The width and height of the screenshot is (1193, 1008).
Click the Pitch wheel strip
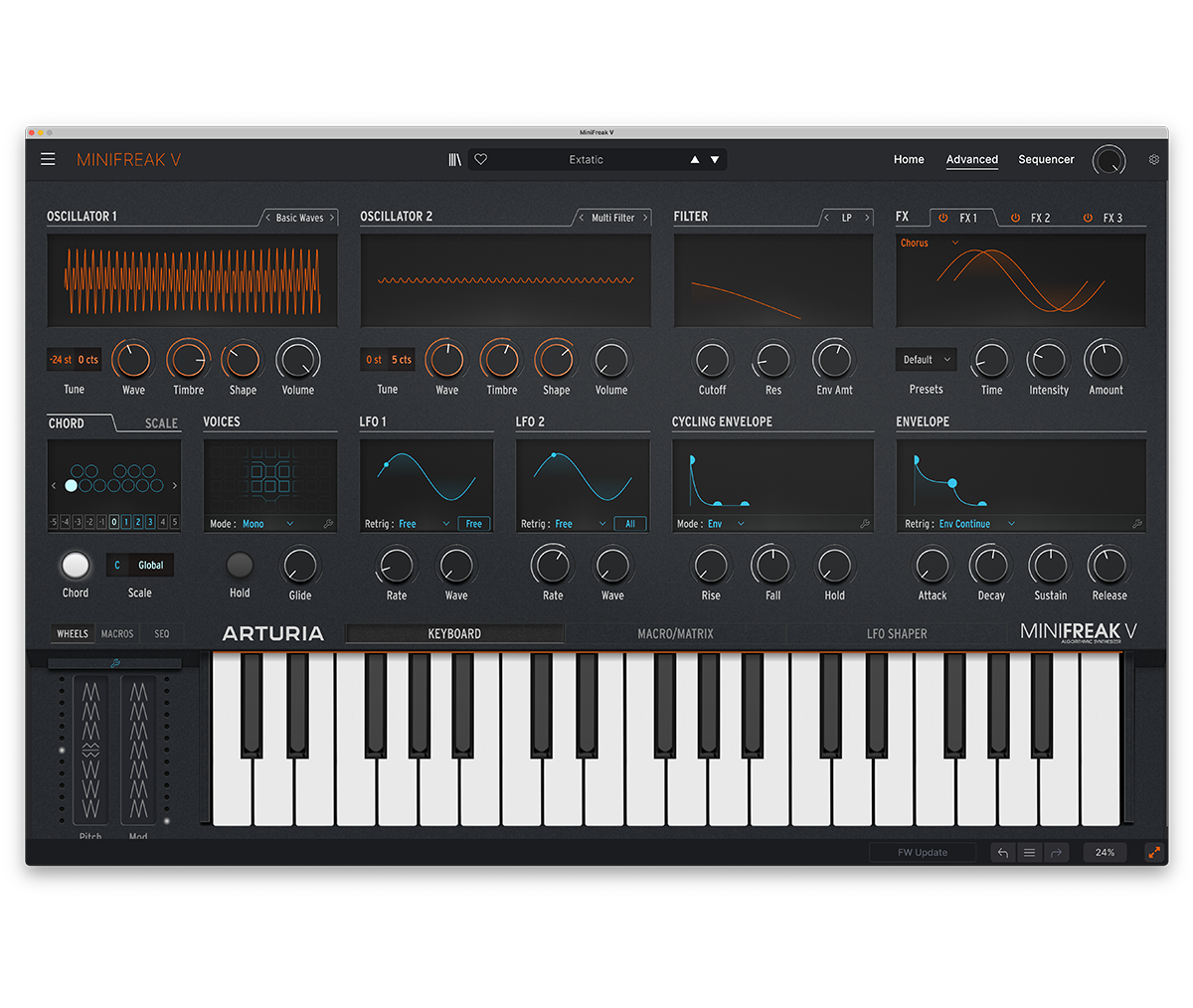point(90,751)
